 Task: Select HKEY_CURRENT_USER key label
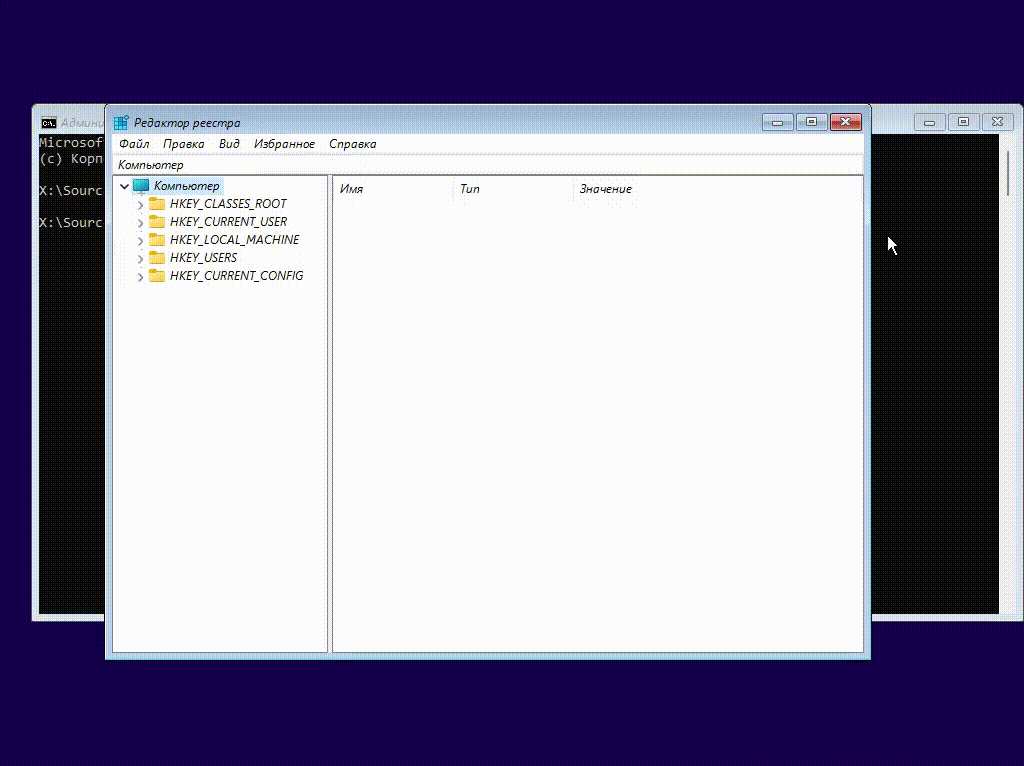(x=229, y=222)
